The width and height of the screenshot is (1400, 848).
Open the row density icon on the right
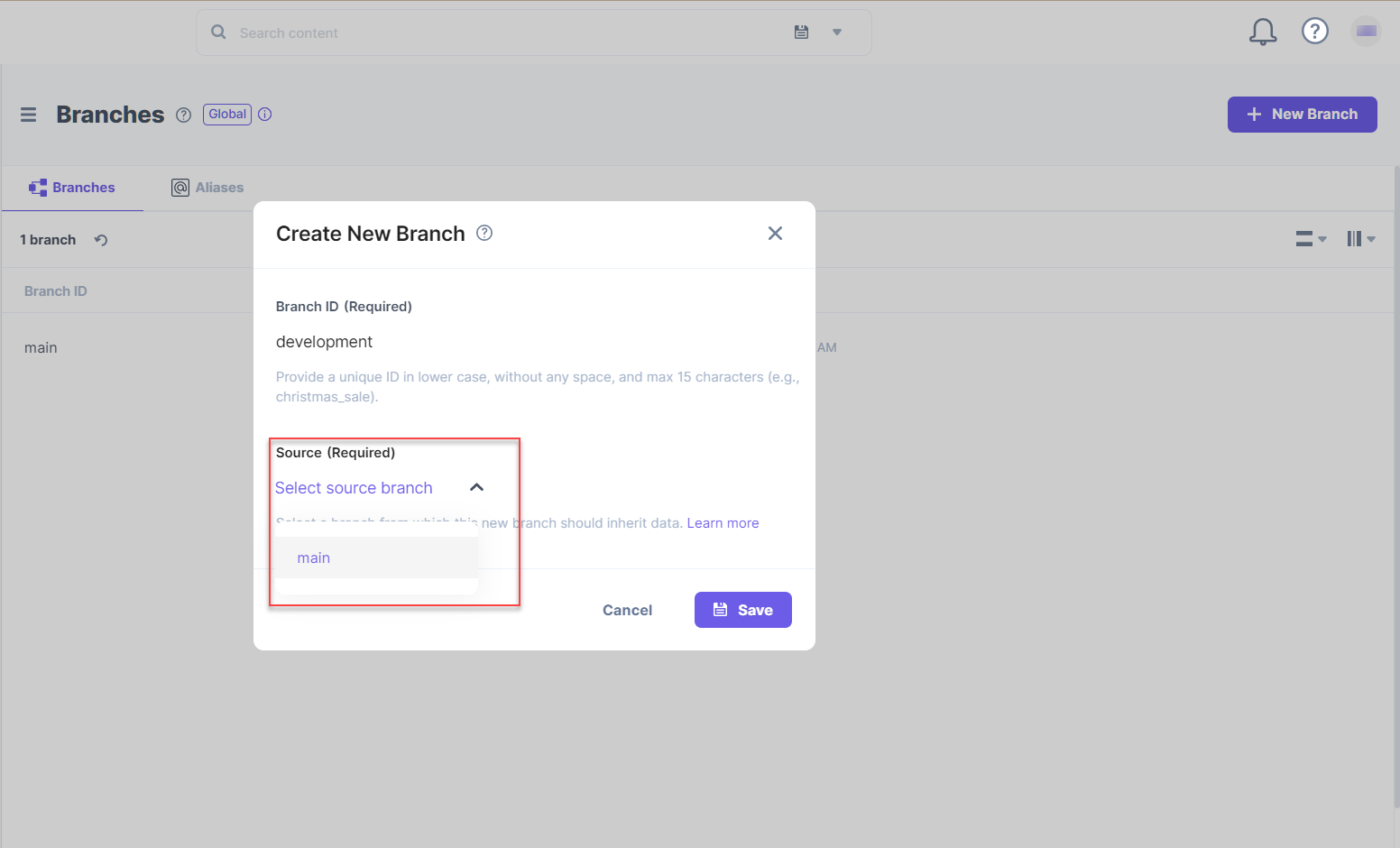[1308, 238]
